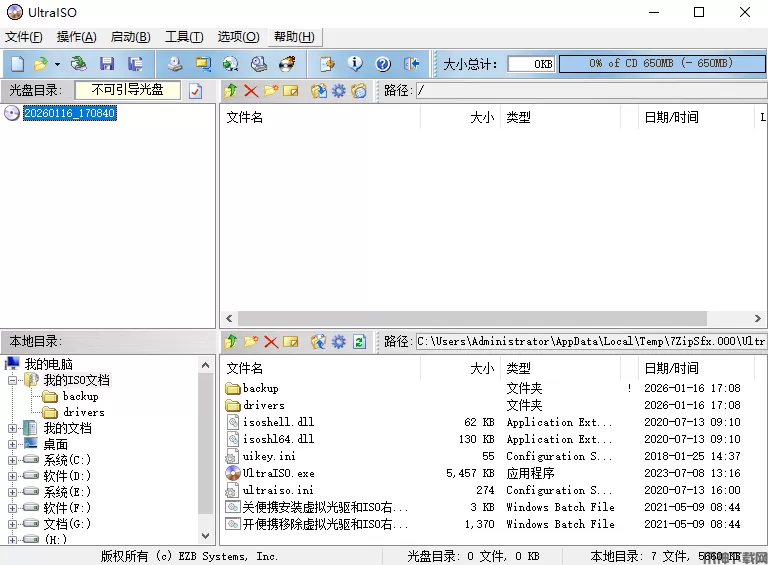The height and width of the screenshot is (565, 768).
Task: Open the 工具(T) menu
Action: pyautogui.click(x=184, y=37)
